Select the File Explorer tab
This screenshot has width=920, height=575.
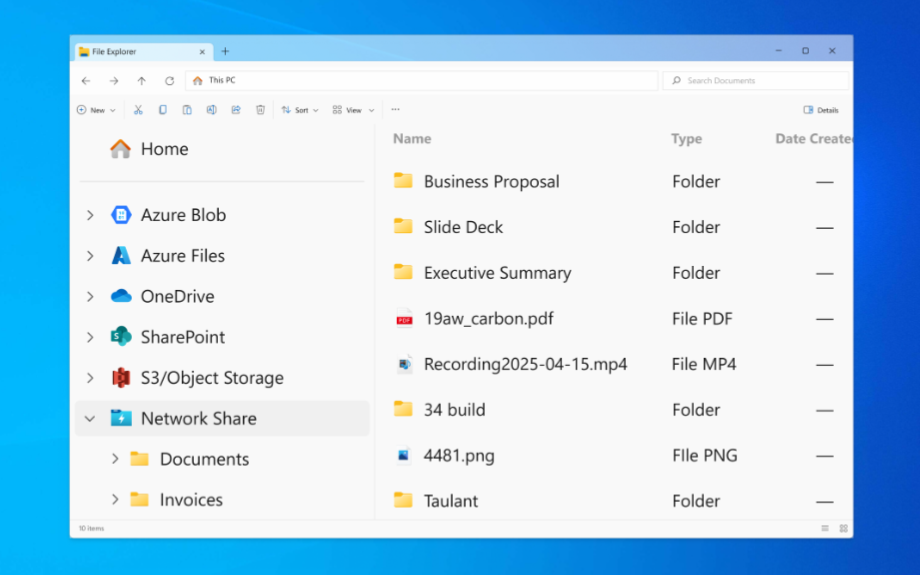pyautogui.click(x=143, y=52)
